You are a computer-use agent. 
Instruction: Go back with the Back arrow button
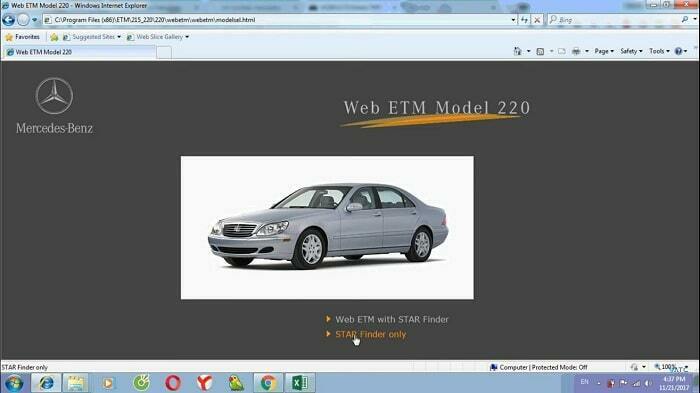8,20
